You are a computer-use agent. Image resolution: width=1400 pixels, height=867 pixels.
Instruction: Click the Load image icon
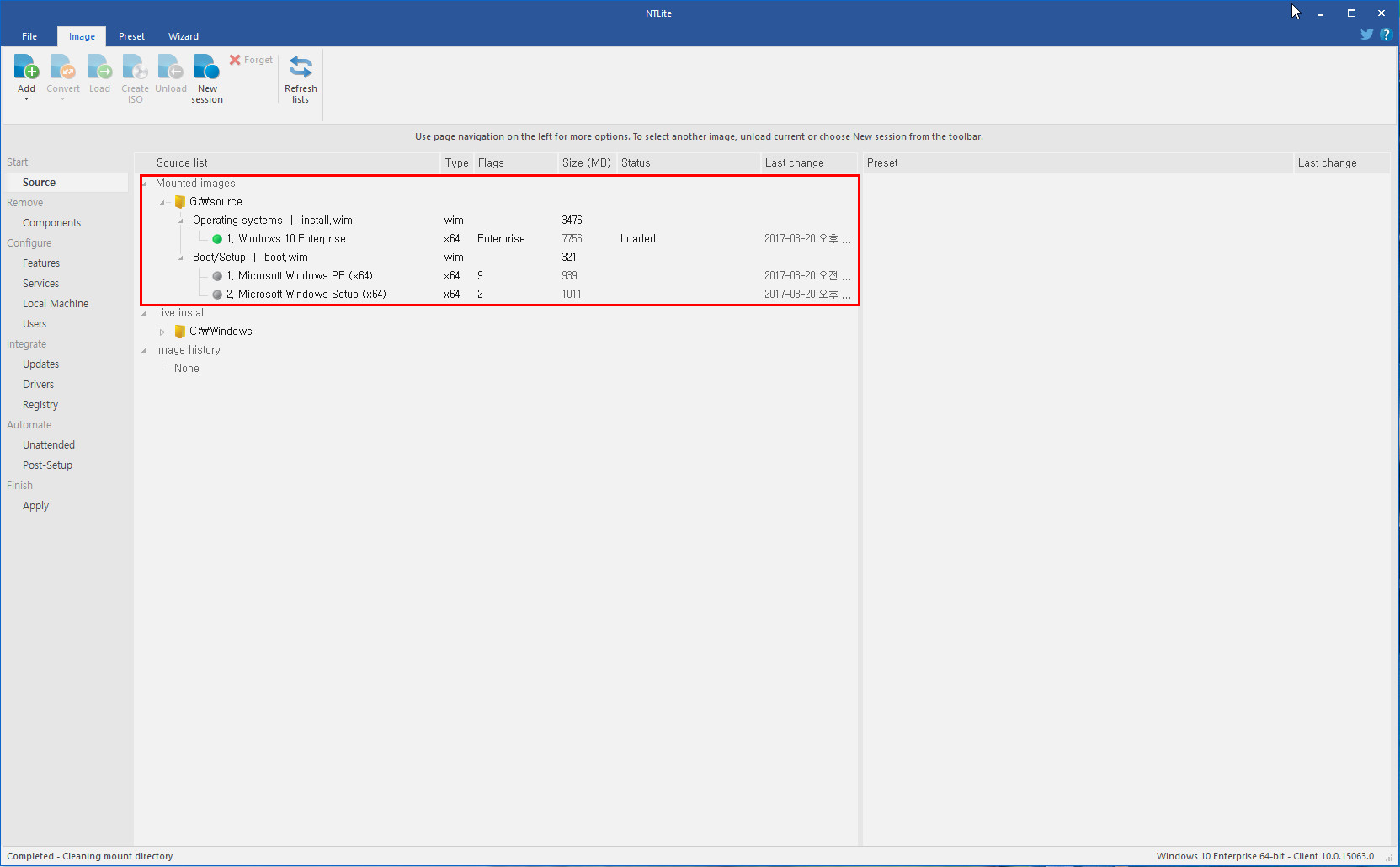click(x=99, y=67)
